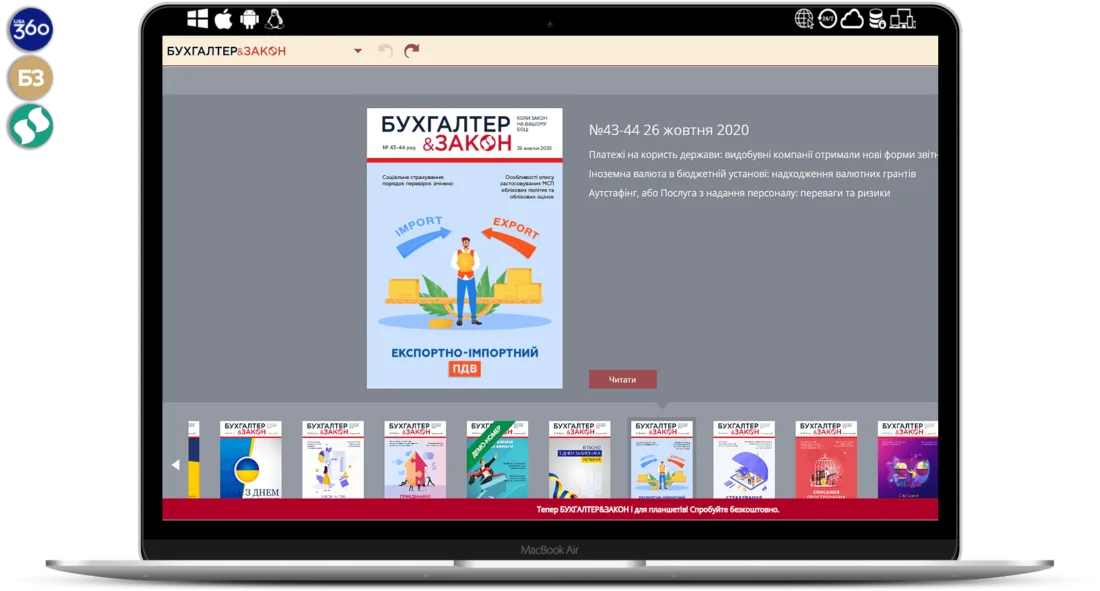1100x591 pixels.
Task: Click the 24/7 clock icon
Action: [828, 19]
